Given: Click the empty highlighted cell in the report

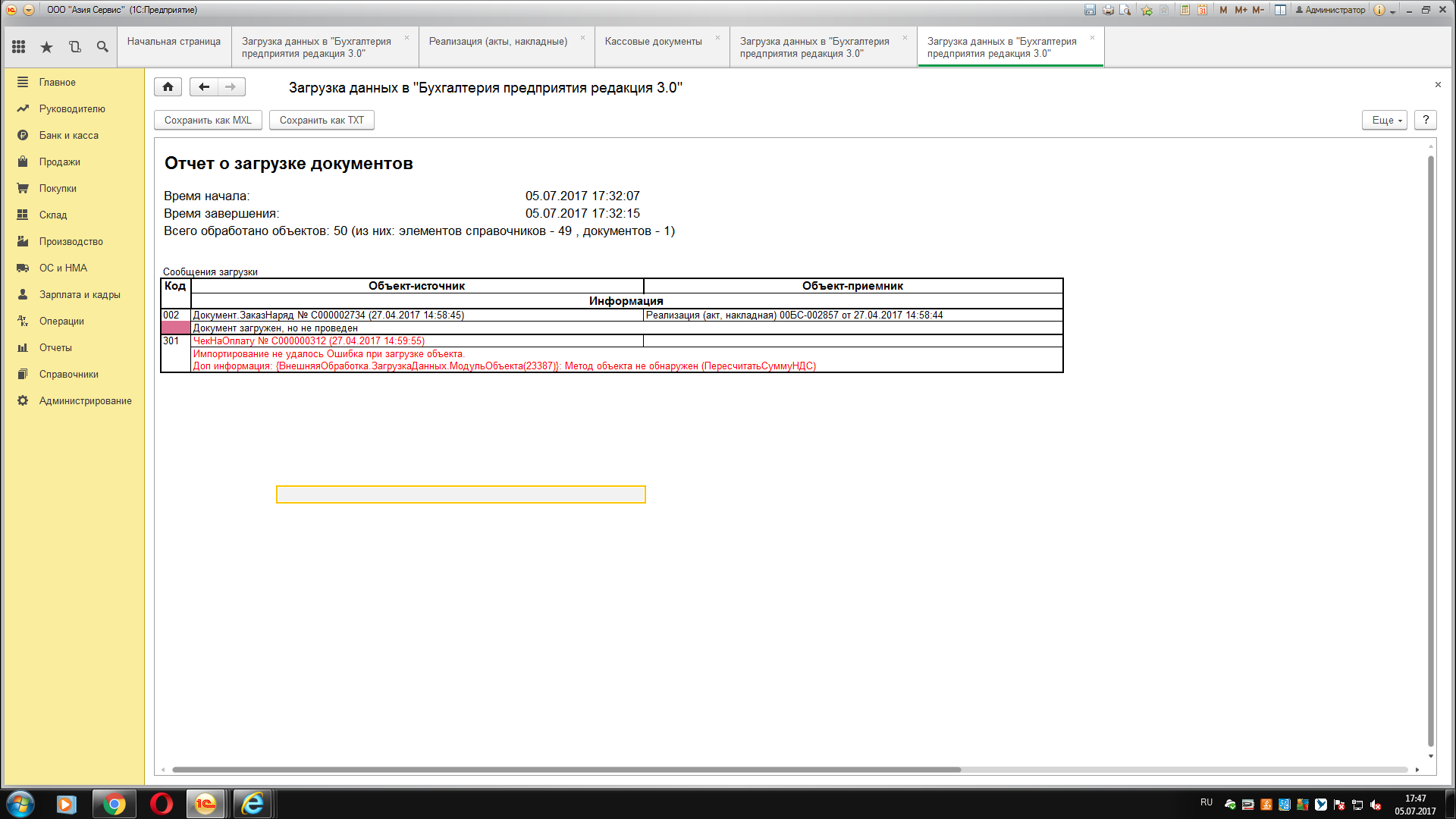Looking at the screenshot, I should click(x=461, y=494).
